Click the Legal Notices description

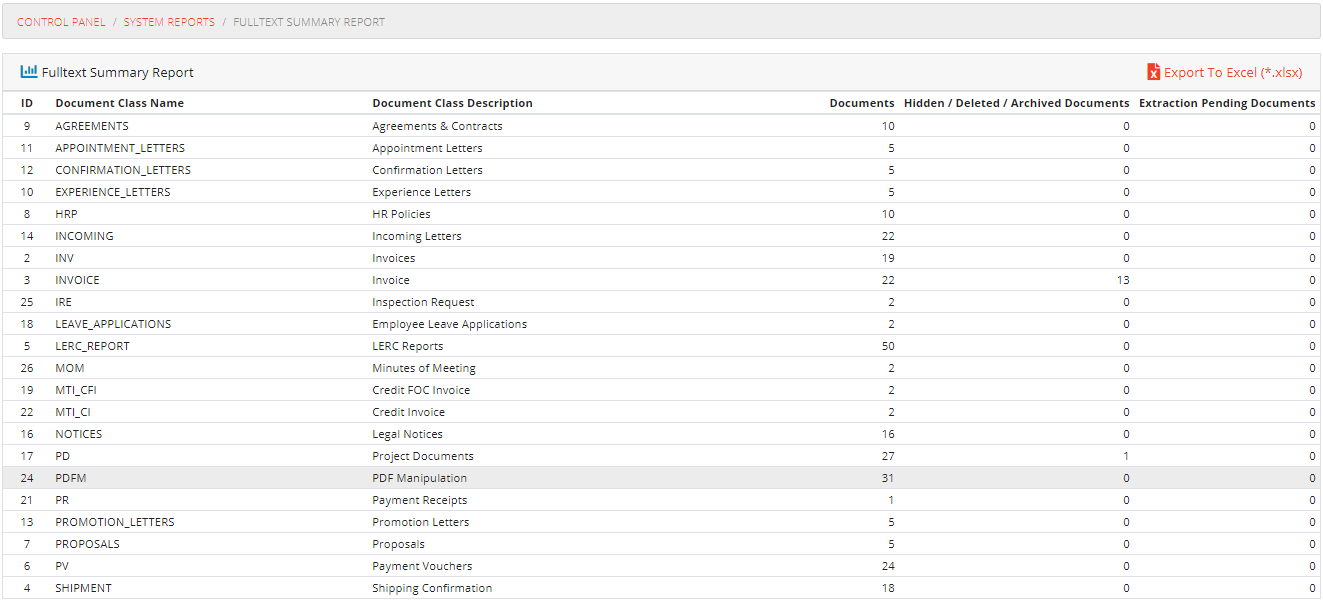click(x=407, y=434)
